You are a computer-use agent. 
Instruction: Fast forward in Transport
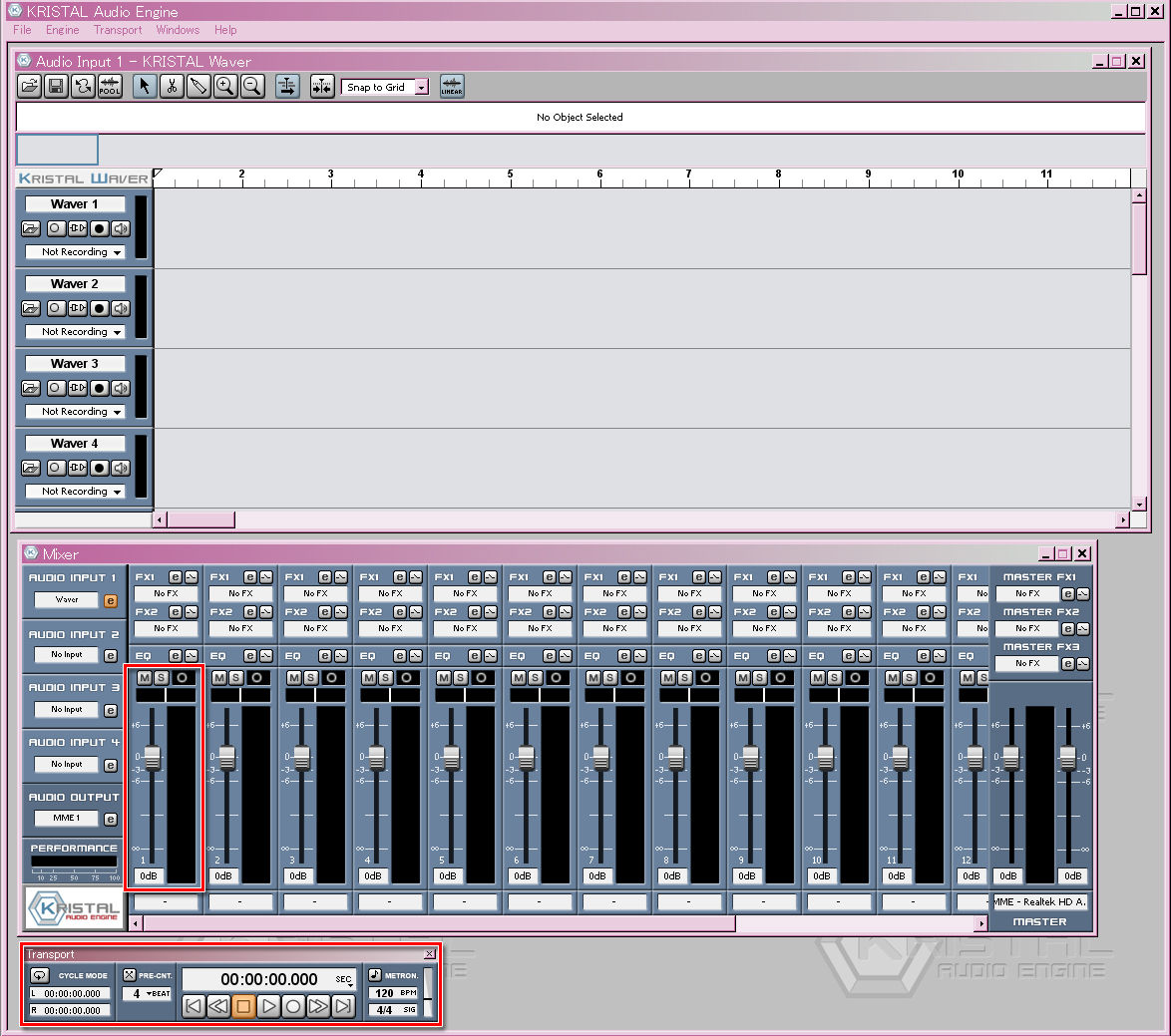click(318, 1006)
